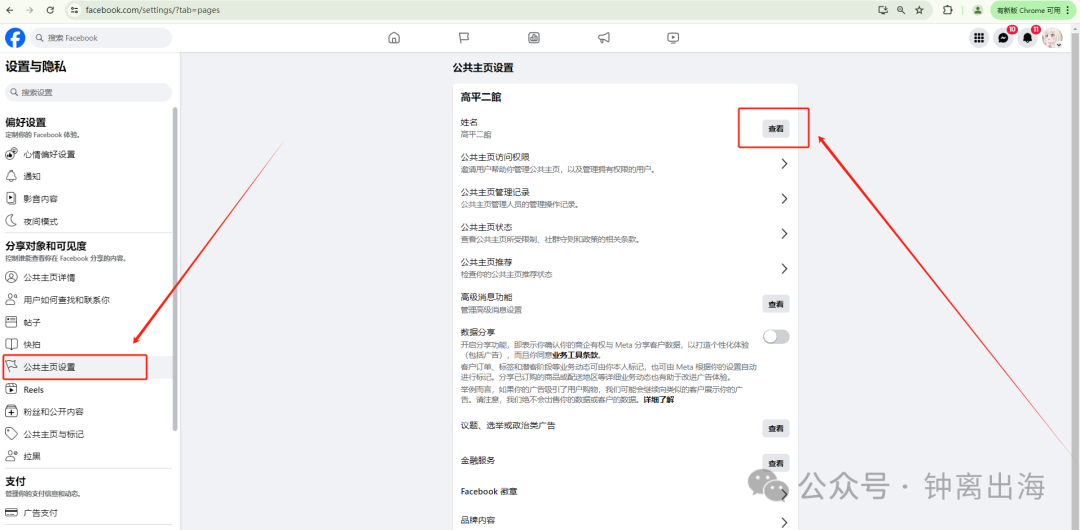1080x530 pixels.
Task: Open 粉丝和公开内容 in the sidebar
Action: 86,411
